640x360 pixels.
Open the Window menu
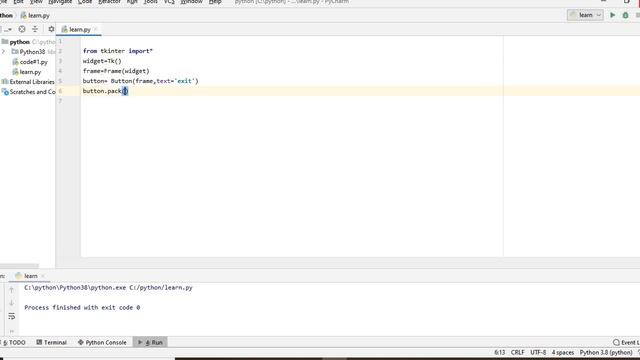[191, 2]
